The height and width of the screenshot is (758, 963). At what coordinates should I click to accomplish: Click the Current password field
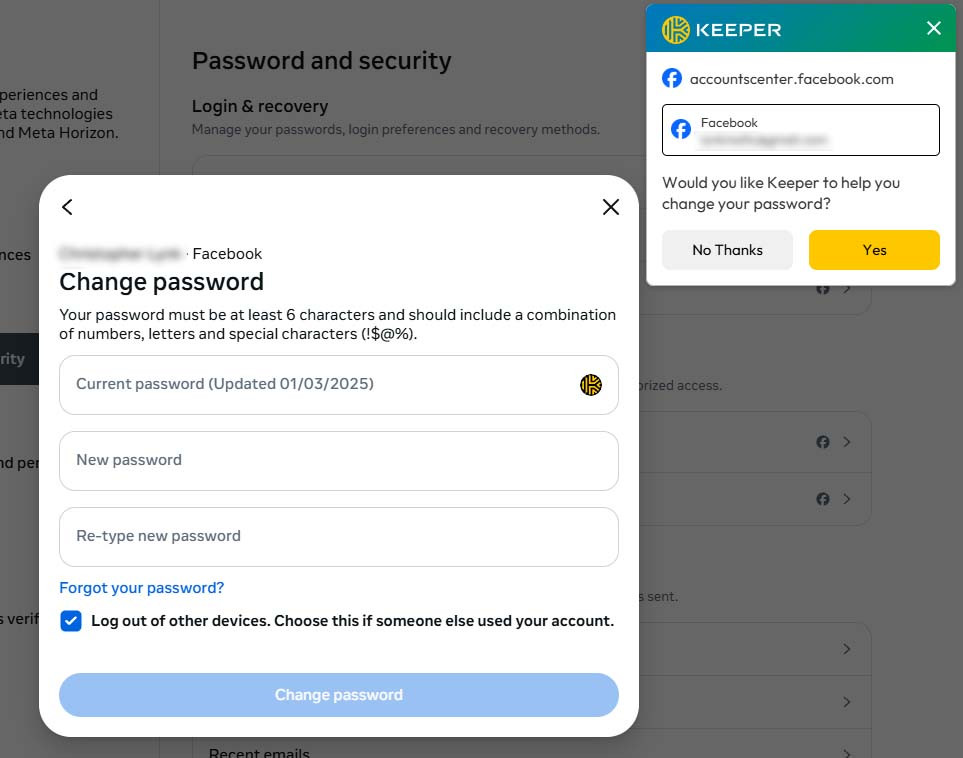click(320, 385)
